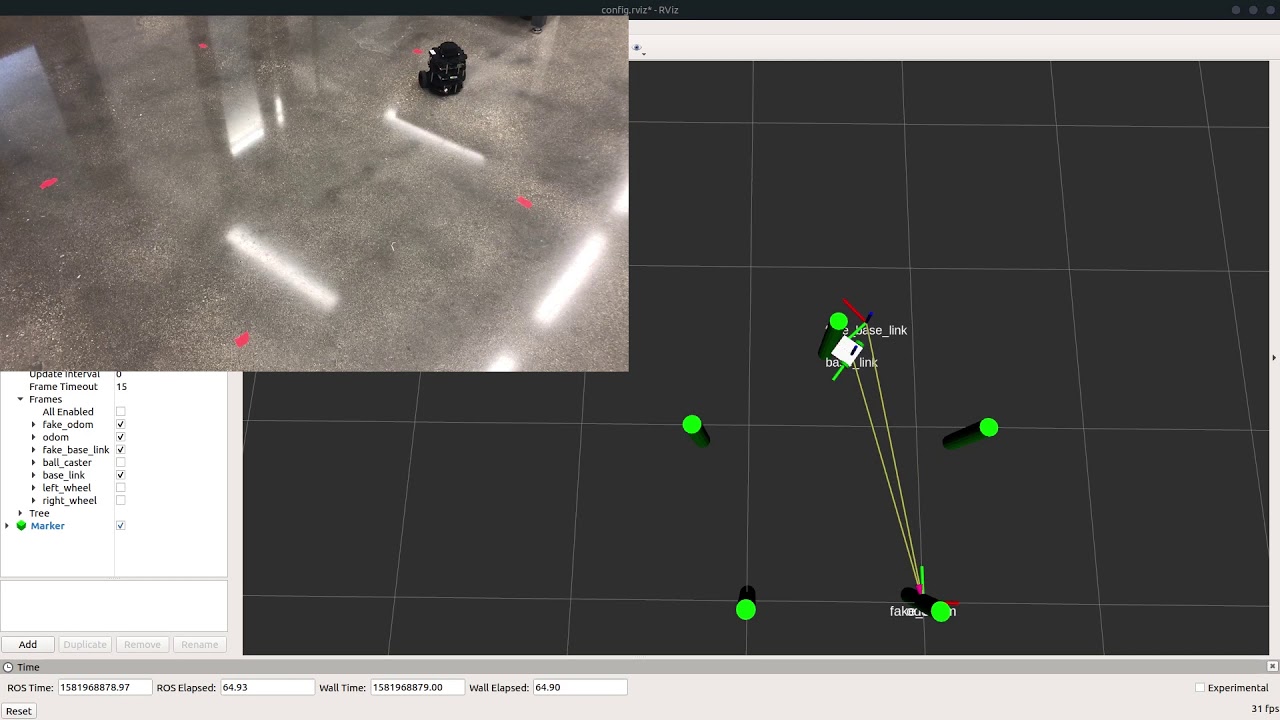Viewport: 1280px width, 720px height.
Task: Select the Marker display label
Action: [x=47, y=526]
